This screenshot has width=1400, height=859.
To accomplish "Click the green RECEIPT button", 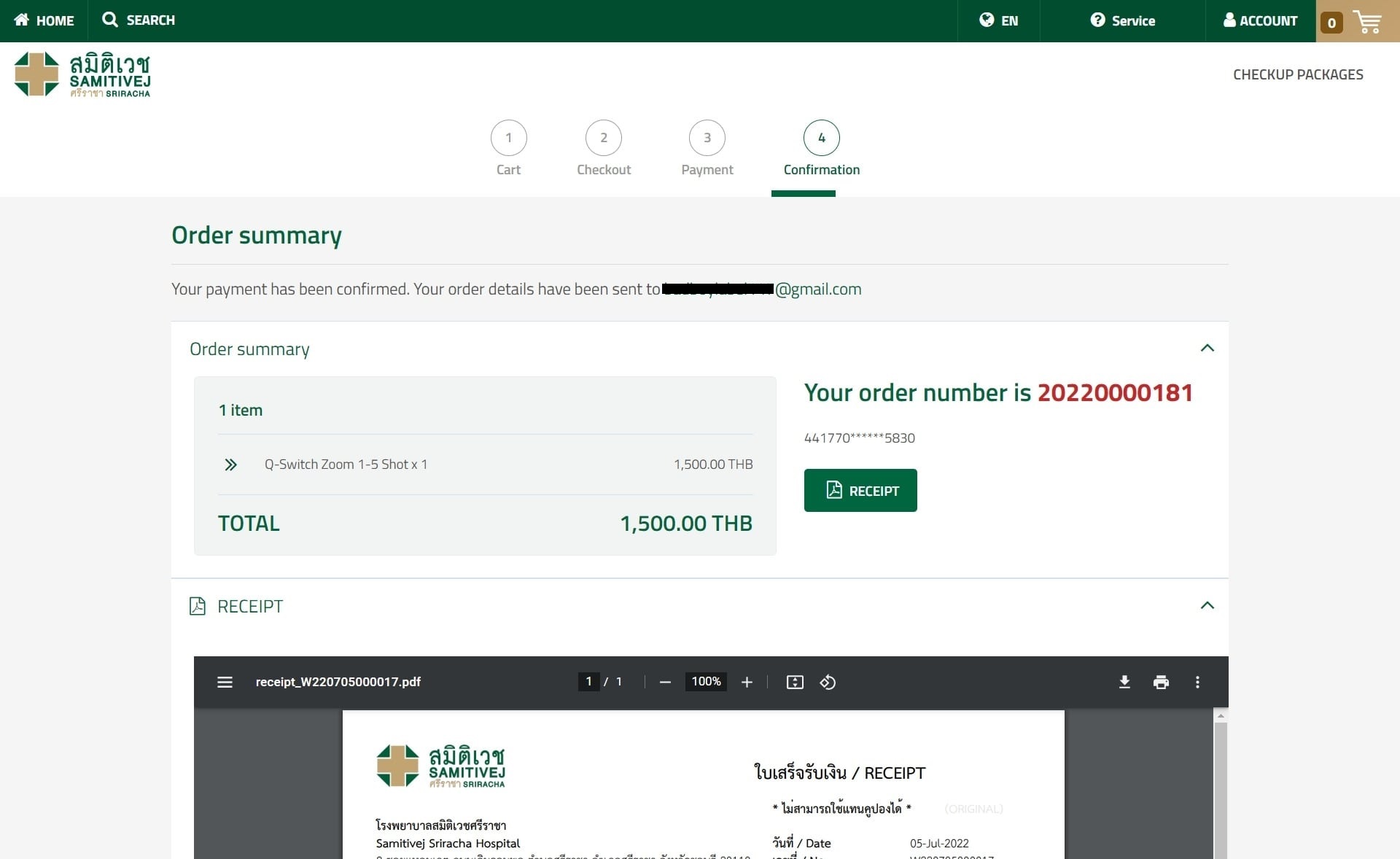I will point(860,490).
